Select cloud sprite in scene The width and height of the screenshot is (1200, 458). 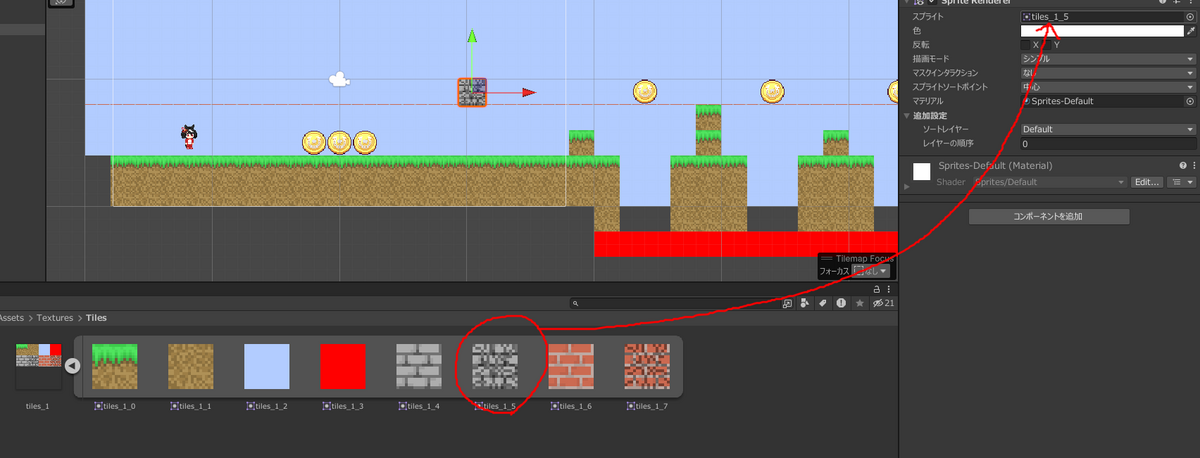coord(340,78)
